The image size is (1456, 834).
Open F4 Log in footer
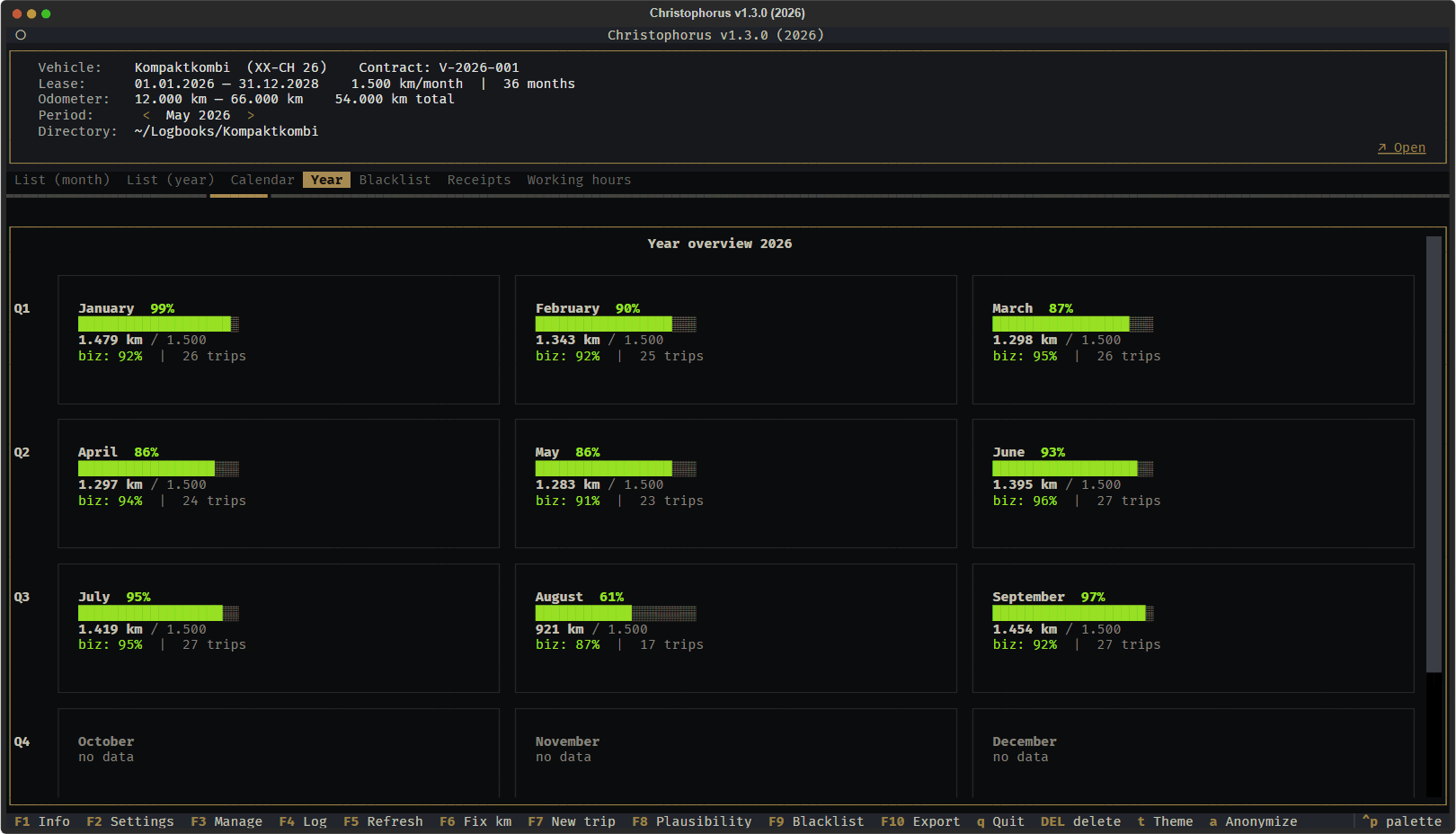[303, 821]
